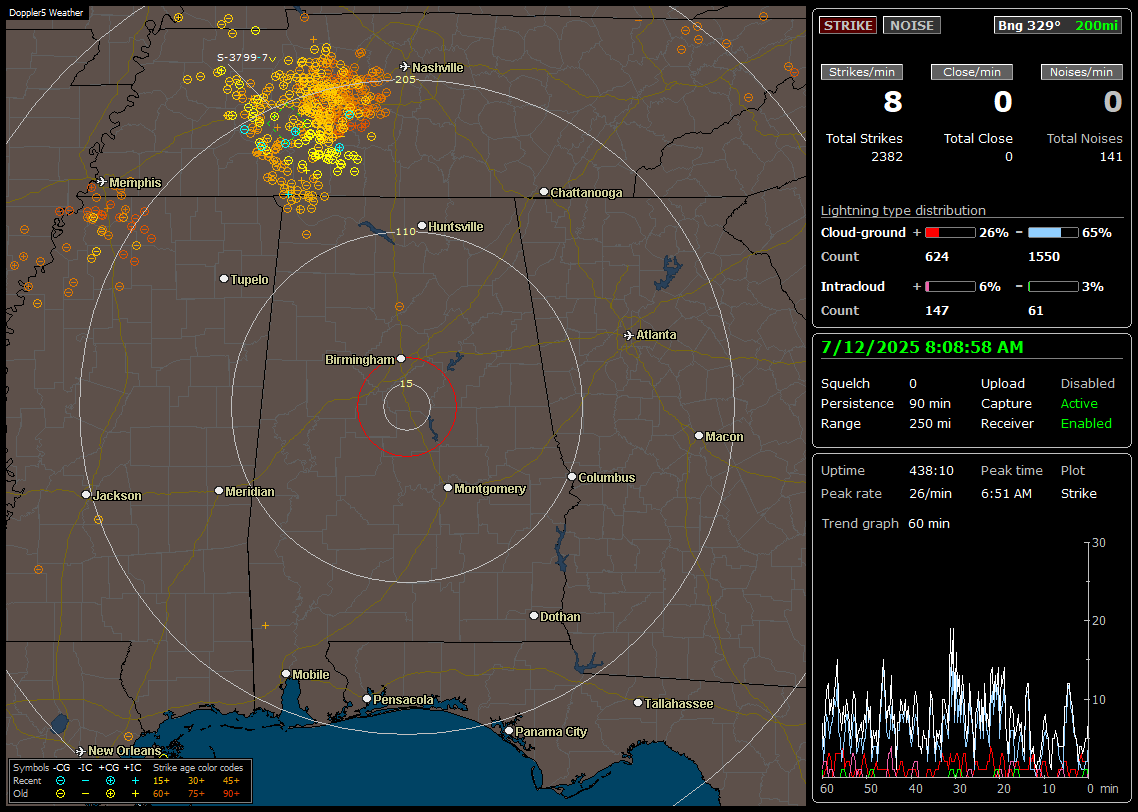Select the Birmingham city marker dot
This screenshot has width=1138, height=812.
point(401,358)
